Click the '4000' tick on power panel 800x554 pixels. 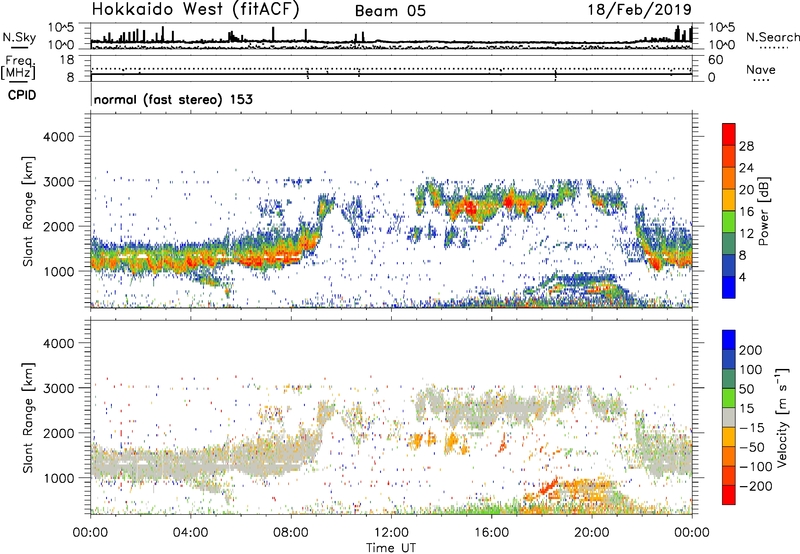(x=58, y=137)
